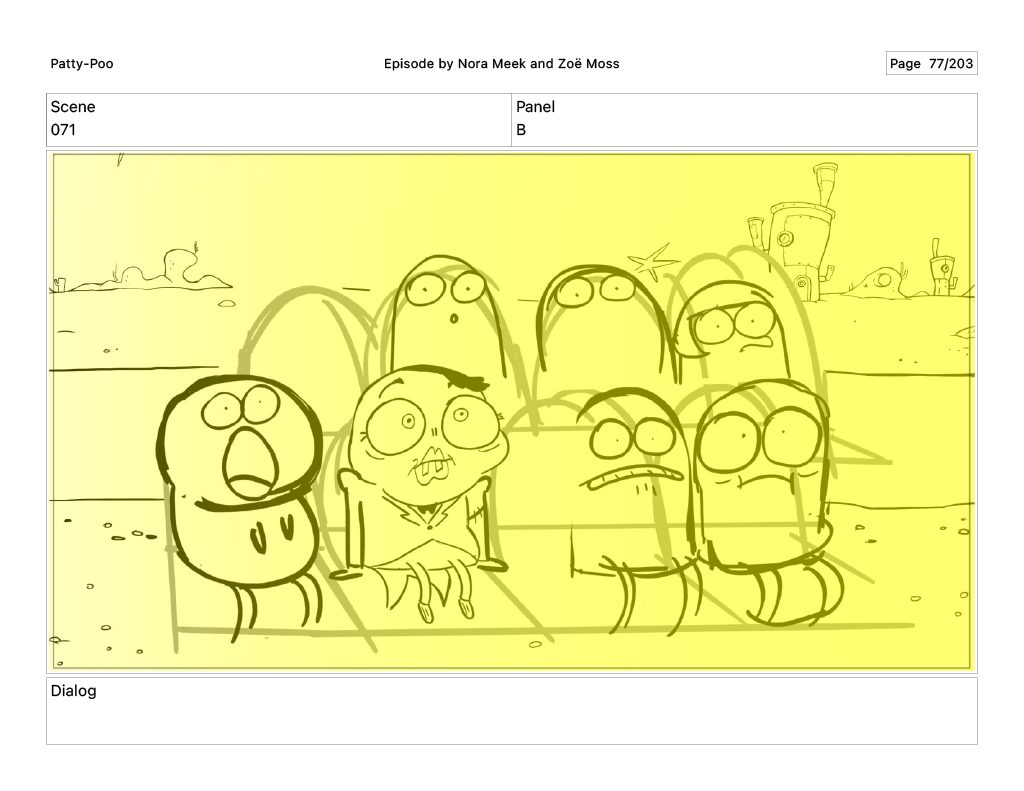Screen dimensions: 1024x791
Task: Click inside the empty Dialog box
Action: coord(511,722)
